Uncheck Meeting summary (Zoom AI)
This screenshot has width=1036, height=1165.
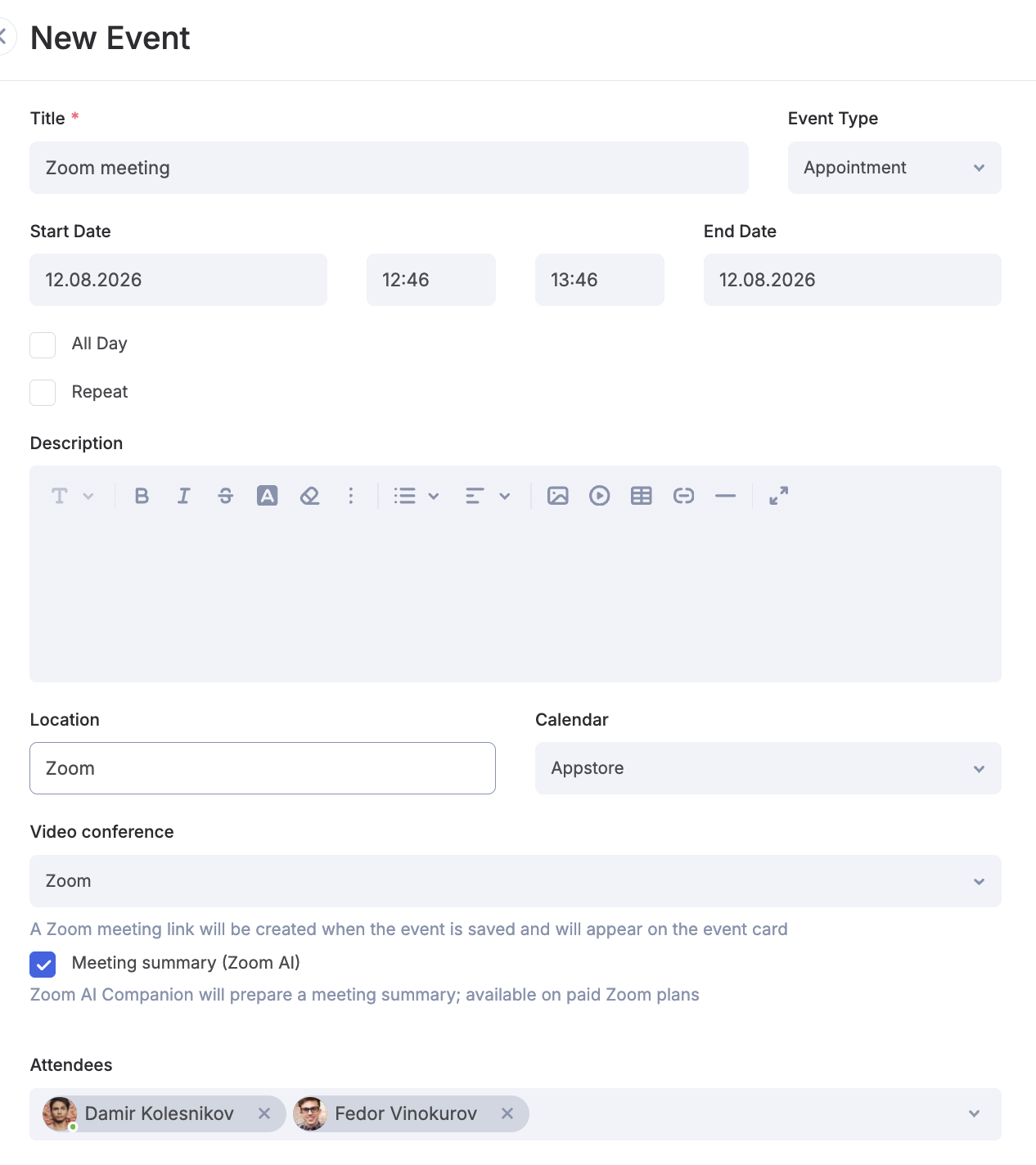43,965
